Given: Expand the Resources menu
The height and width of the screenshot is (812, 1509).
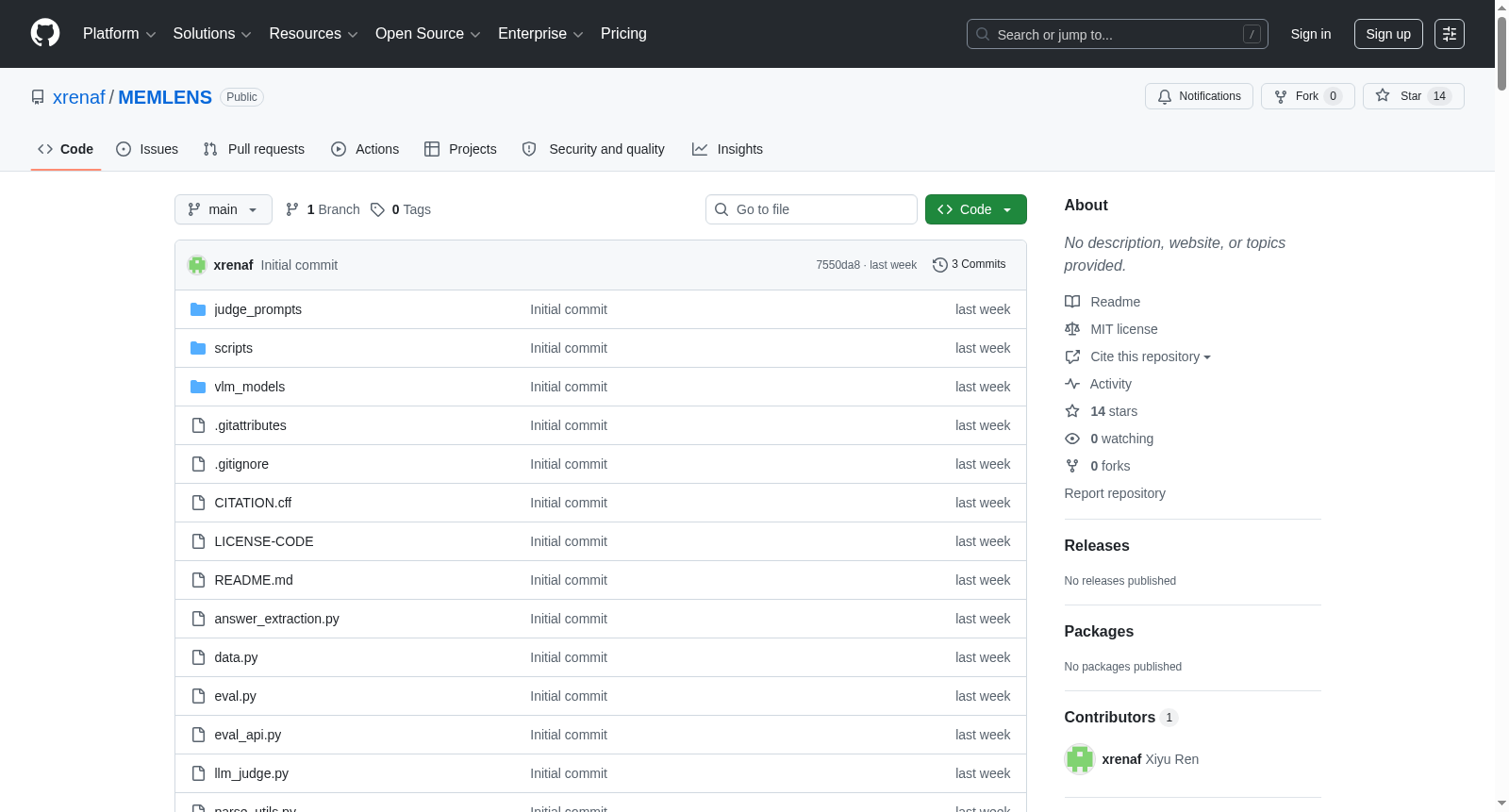Looking at the screenshot, I should [x=313, y=34].
